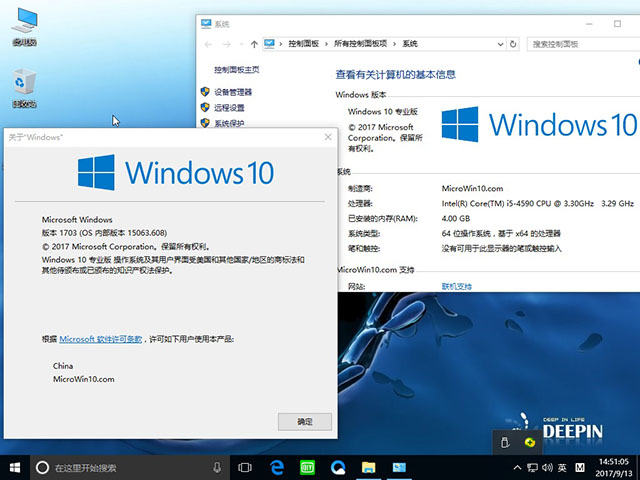Minimize the System window

coord(589,24)
